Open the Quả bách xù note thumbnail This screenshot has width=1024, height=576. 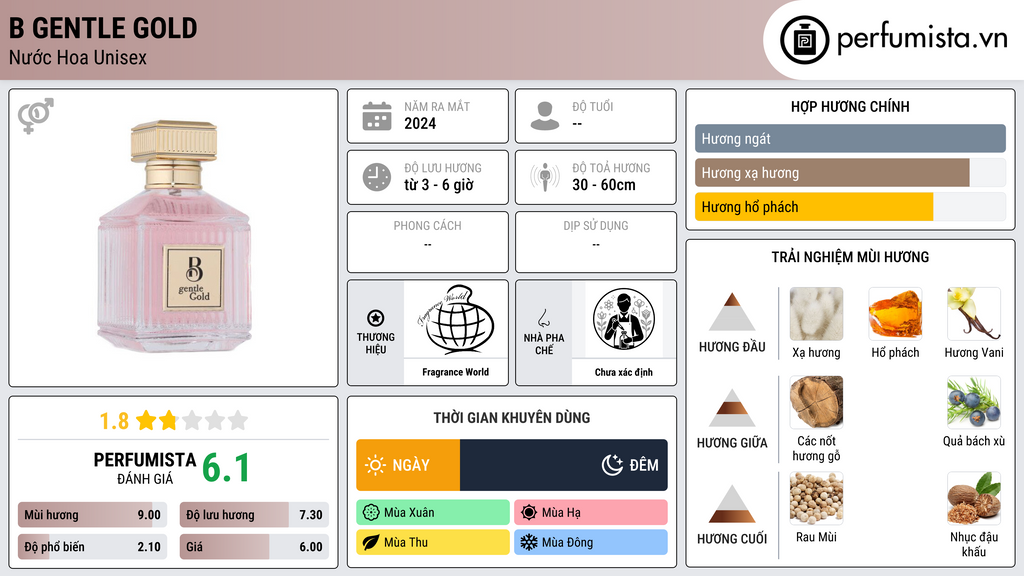(974, 402)
